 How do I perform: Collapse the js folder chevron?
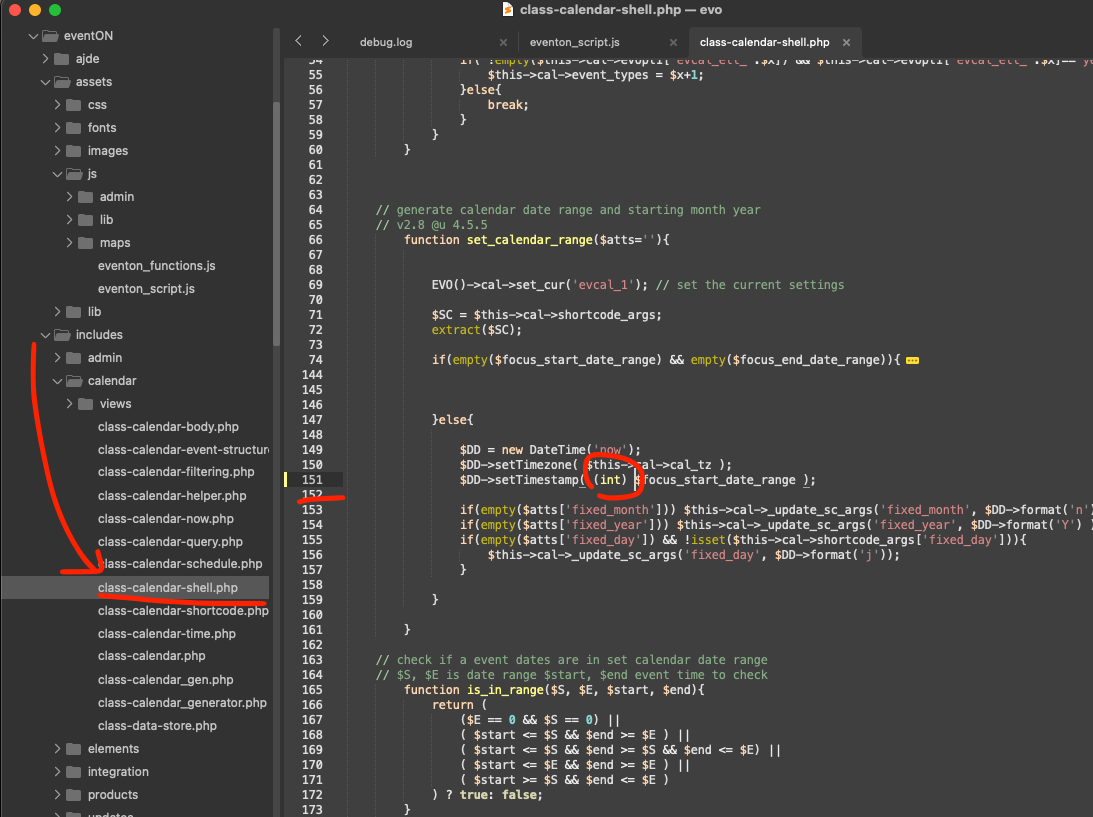point(57,174)
